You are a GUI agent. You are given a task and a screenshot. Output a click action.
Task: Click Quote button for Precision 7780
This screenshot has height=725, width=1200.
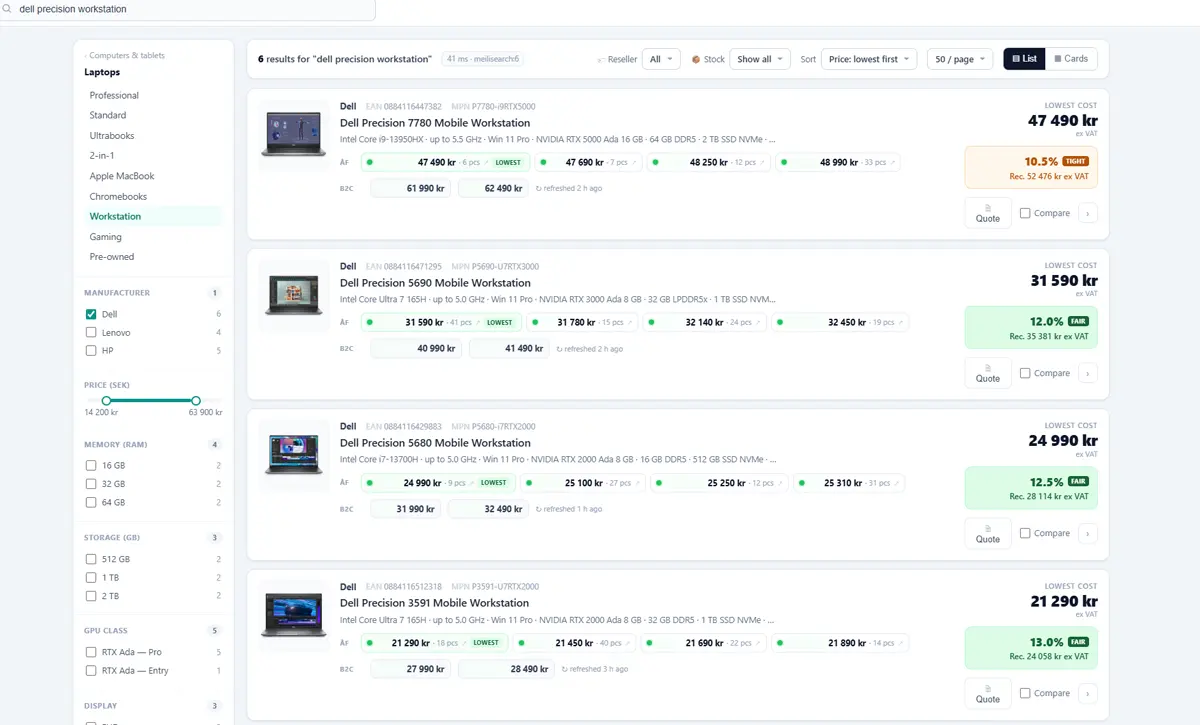pos(988,213)
